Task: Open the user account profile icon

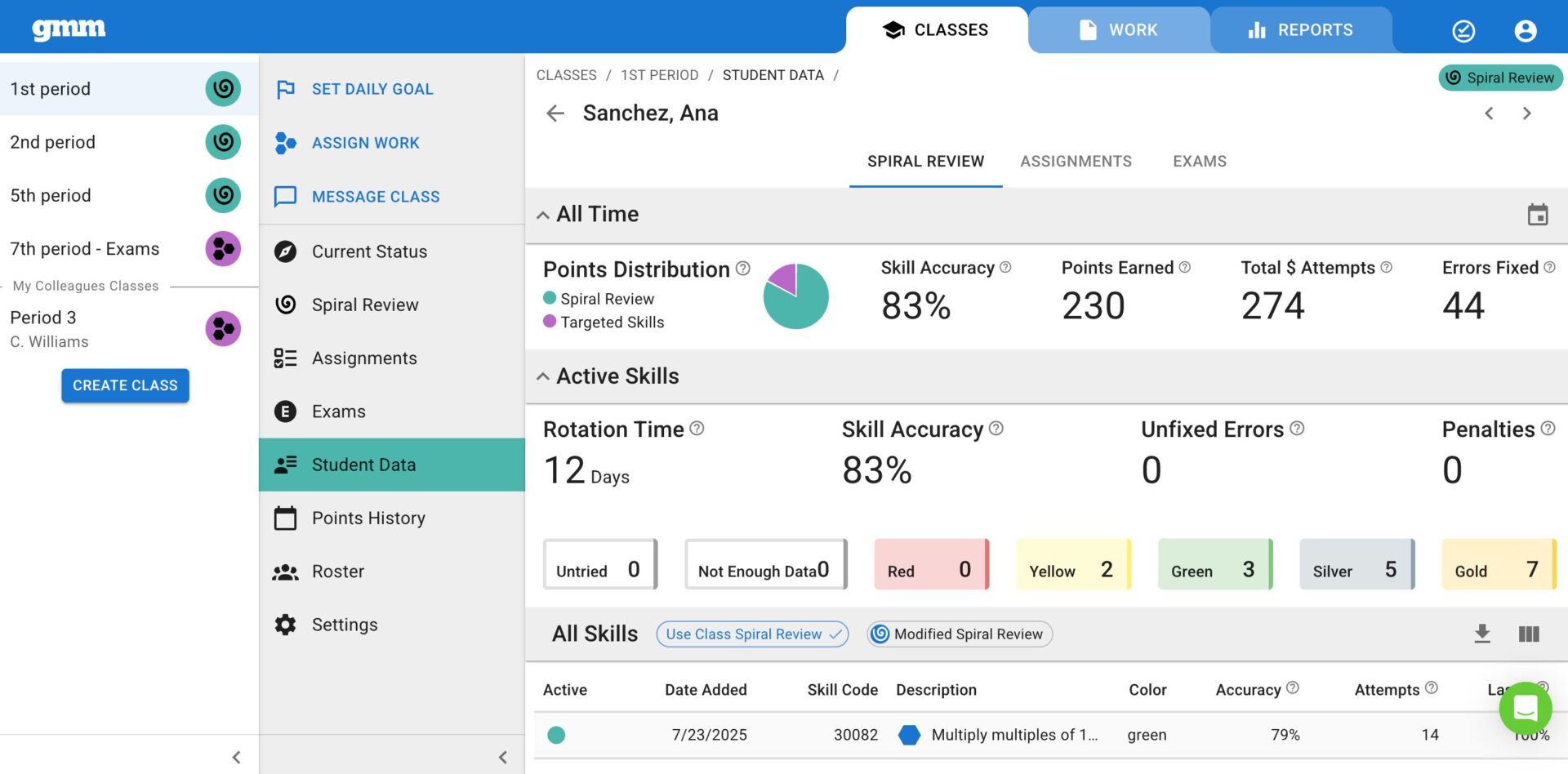Action: pos(1525,31)
